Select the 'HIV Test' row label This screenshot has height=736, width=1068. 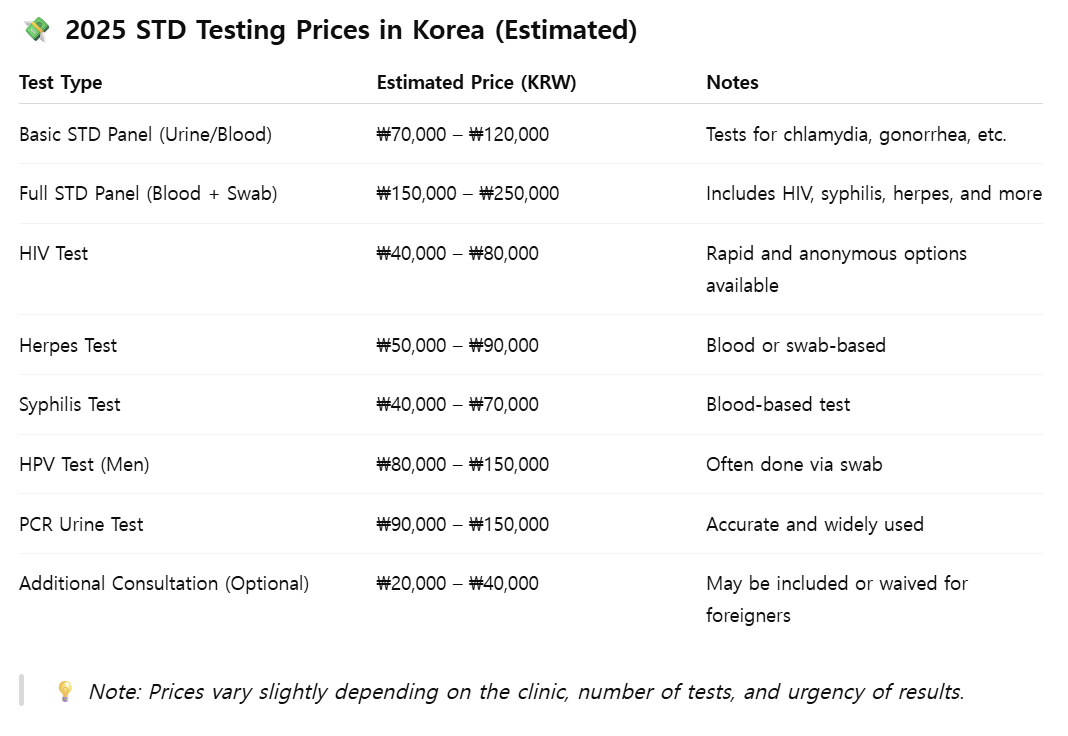coord(54,253)
